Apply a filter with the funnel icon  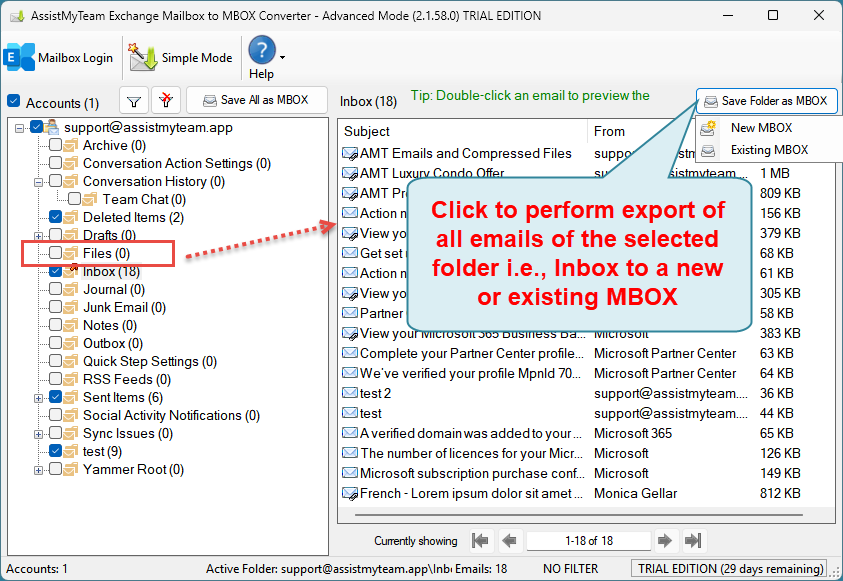click(x=134, y=100)
